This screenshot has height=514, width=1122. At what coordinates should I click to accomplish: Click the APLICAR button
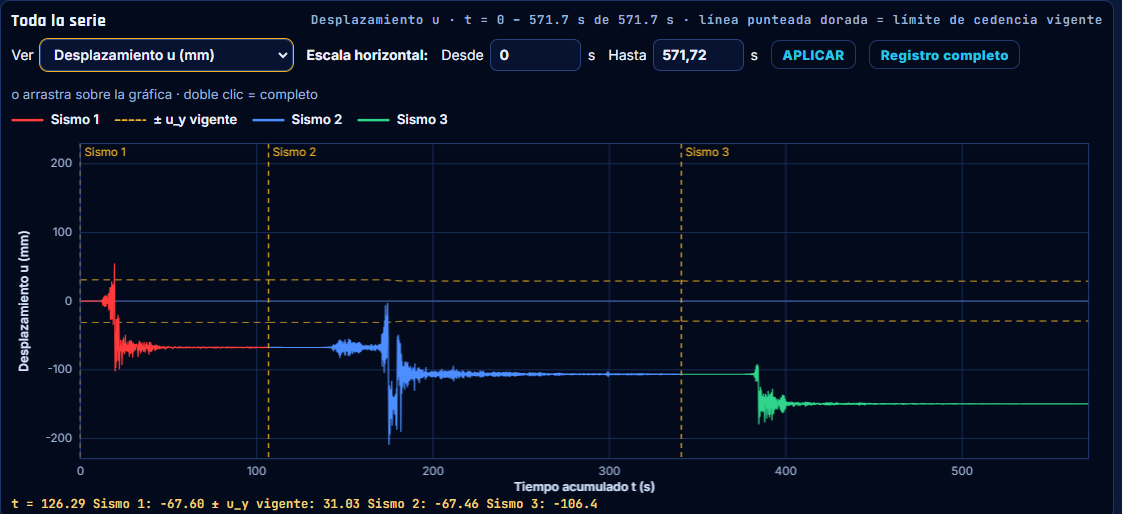point(813,55)
